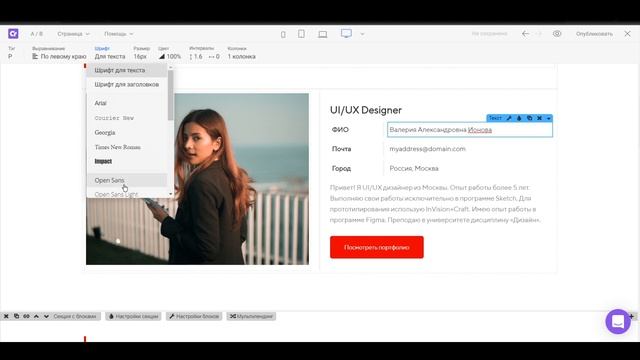Click the redo forward arrow
The width and height of the screenshot is (640, 360).
click(539, 34)
